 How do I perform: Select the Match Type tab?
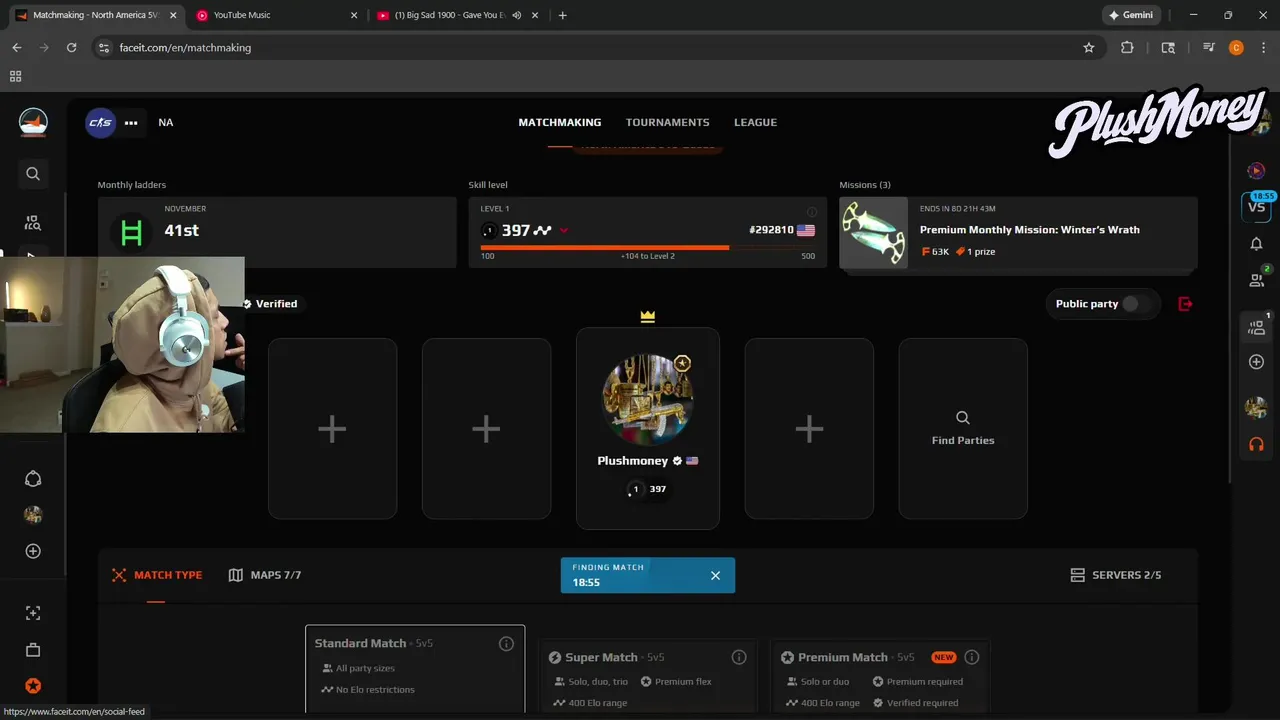pos(157,575)
